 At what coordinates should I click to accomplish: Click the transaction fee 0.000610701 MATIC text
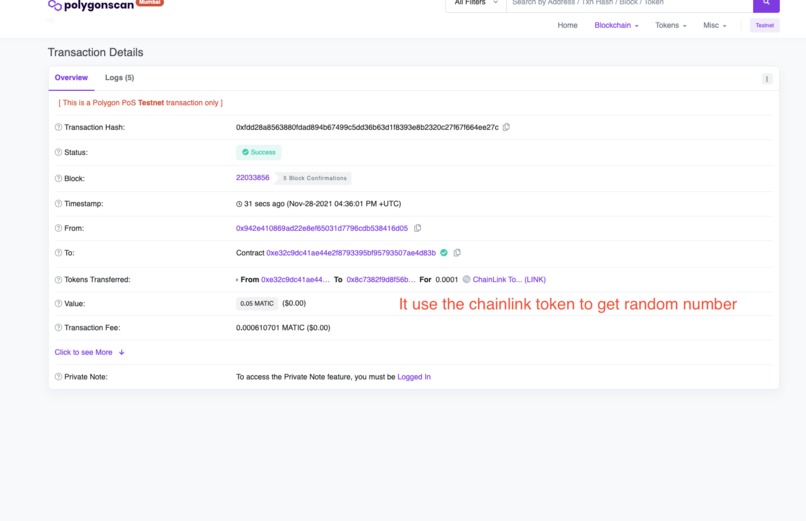(283, 327)
